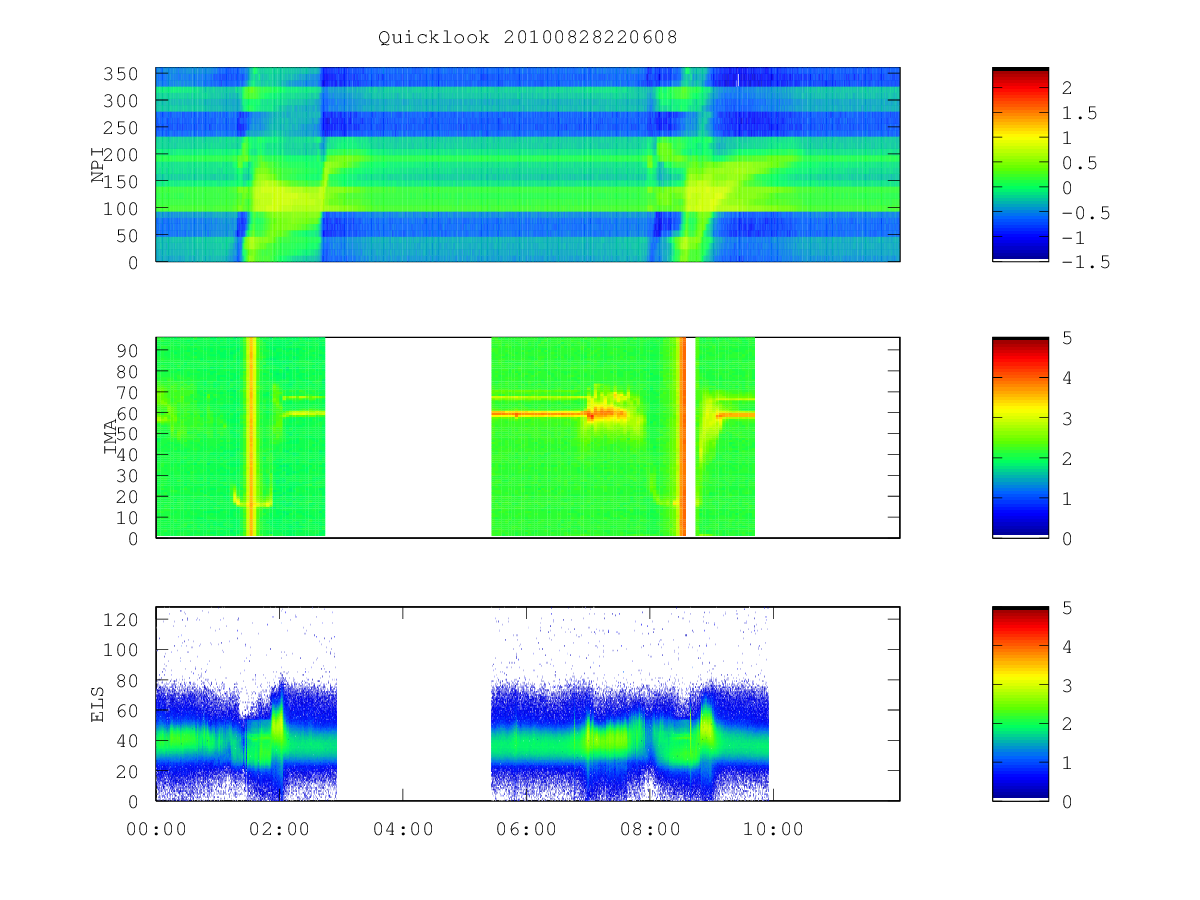1200x900 pixels.
Task: Click the IMA spectrogram panel
Action: [528, 438]
